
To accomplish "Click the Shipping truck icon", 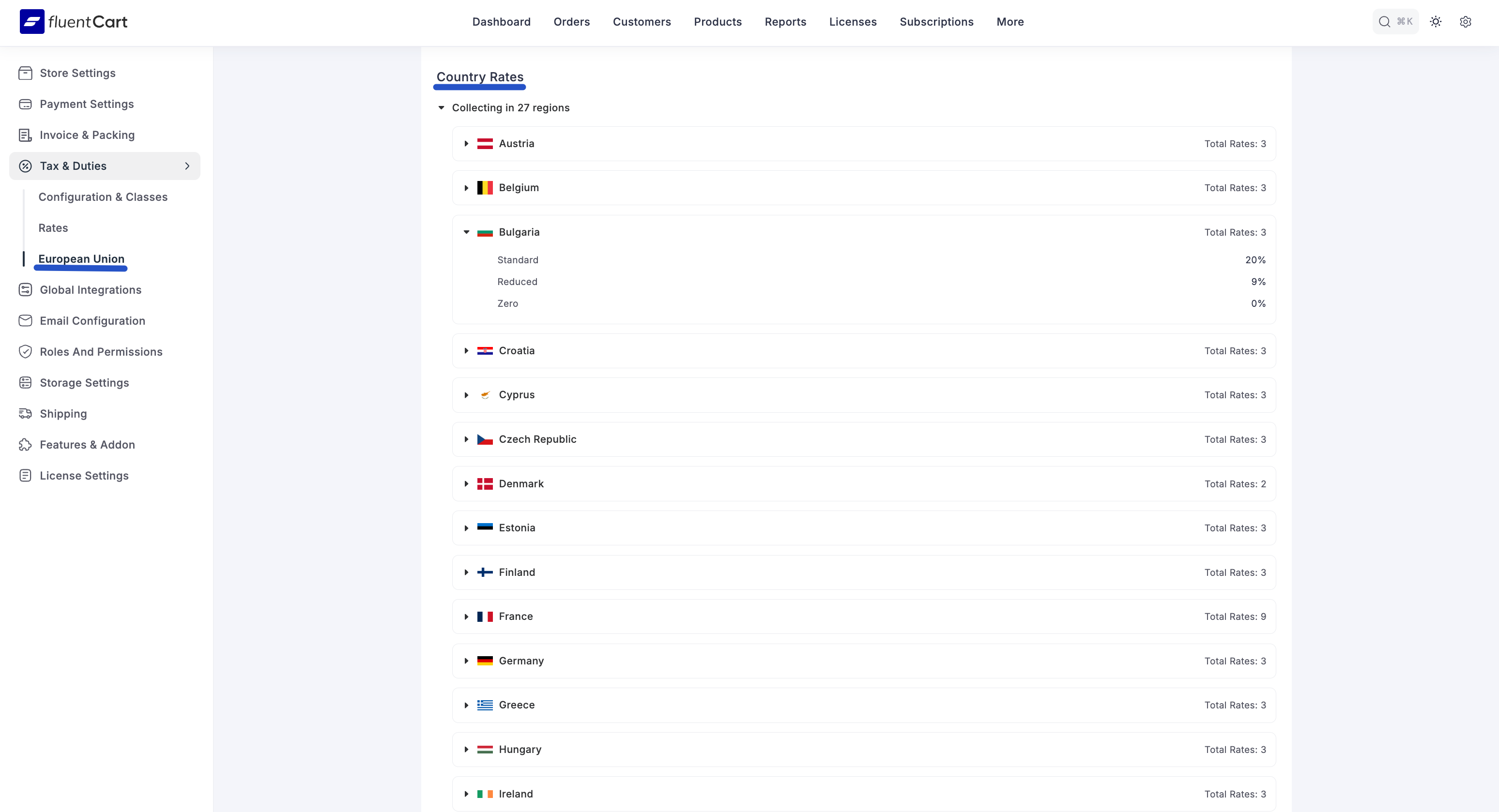I will click(x=25, y=414).
